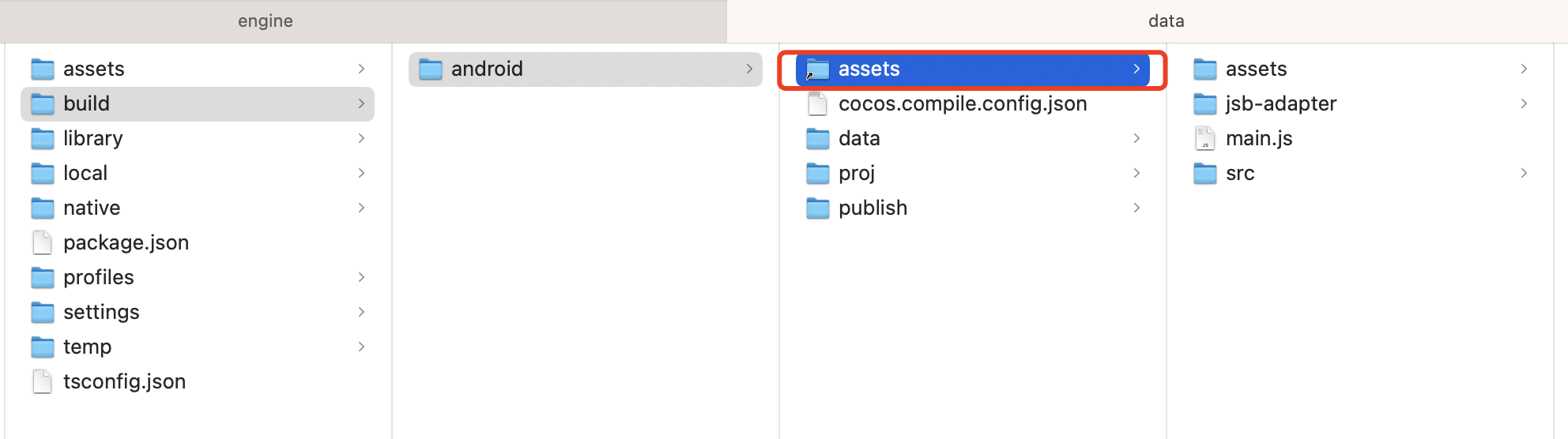
Task: Expand the publish folder chevron
Action: (x=1136, y=208)
